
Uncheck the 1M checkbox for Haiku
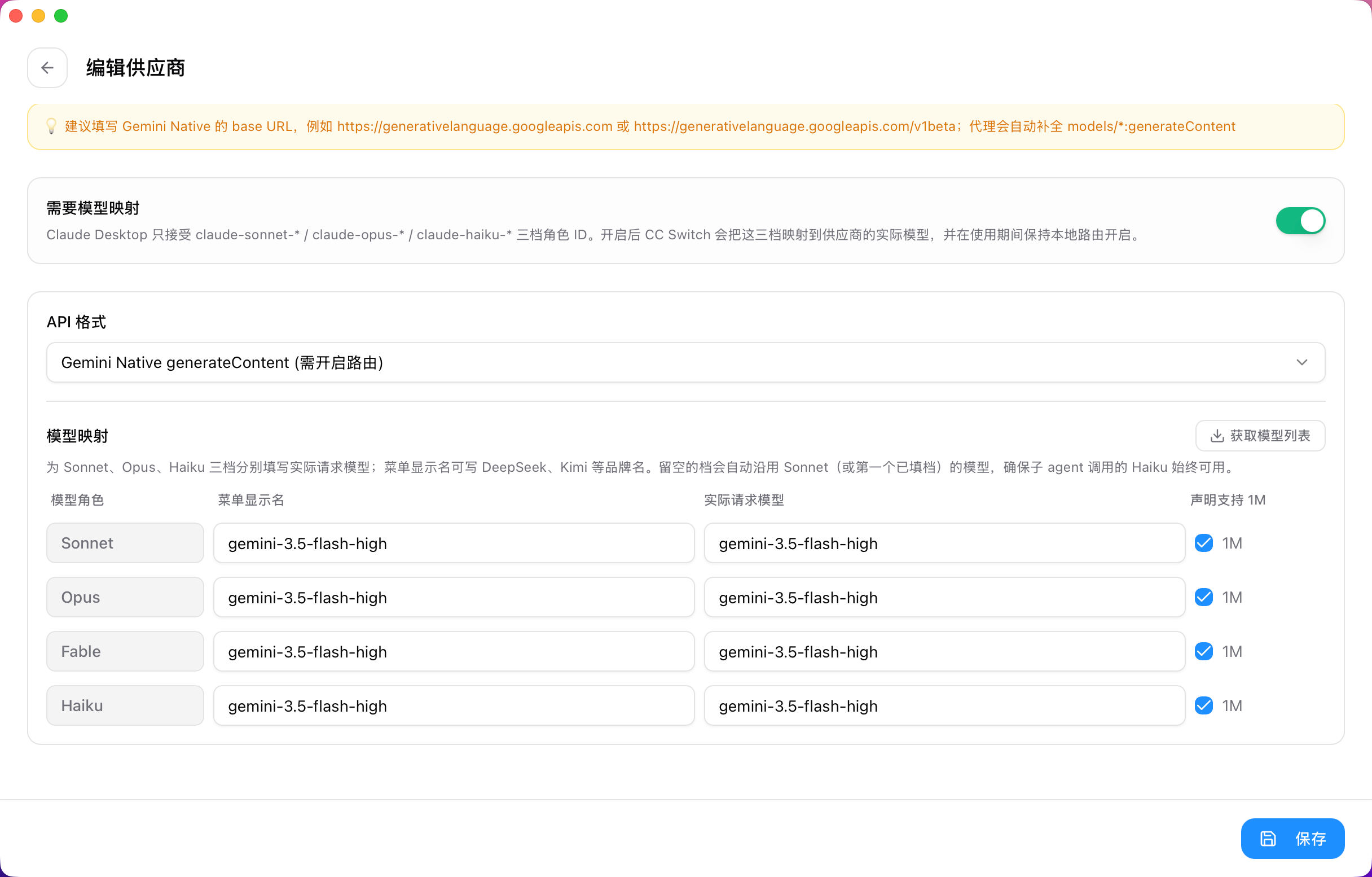point(1203,705)
